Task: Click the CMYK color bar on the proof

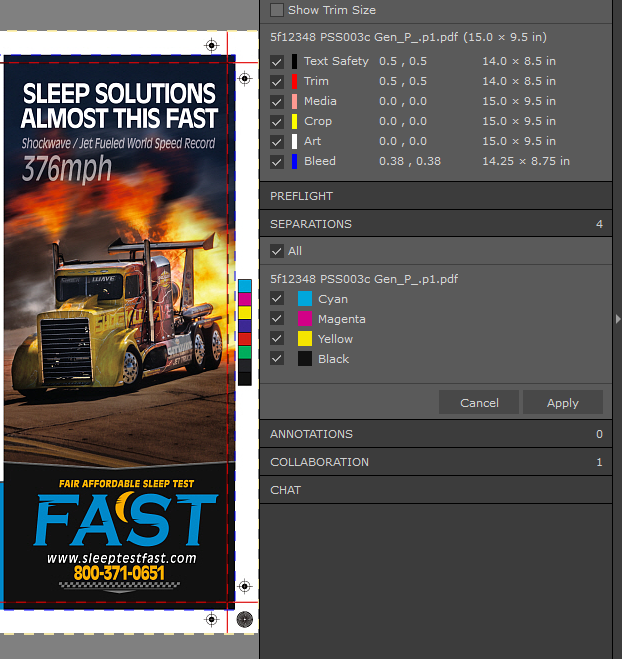Action: click(245, 332)
